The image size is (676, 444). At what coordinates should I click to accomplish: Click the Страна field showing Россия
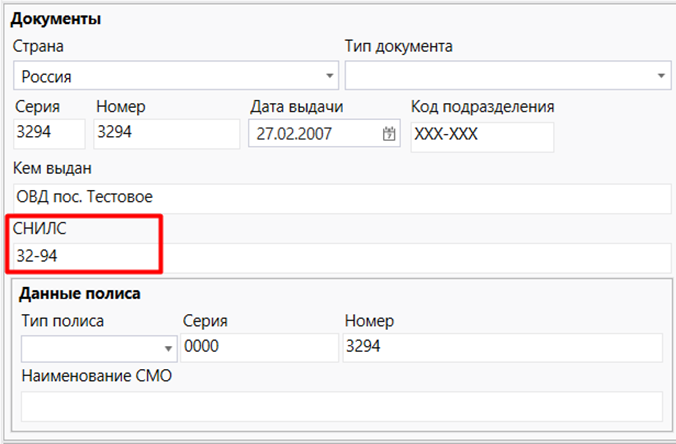point(170,76)
